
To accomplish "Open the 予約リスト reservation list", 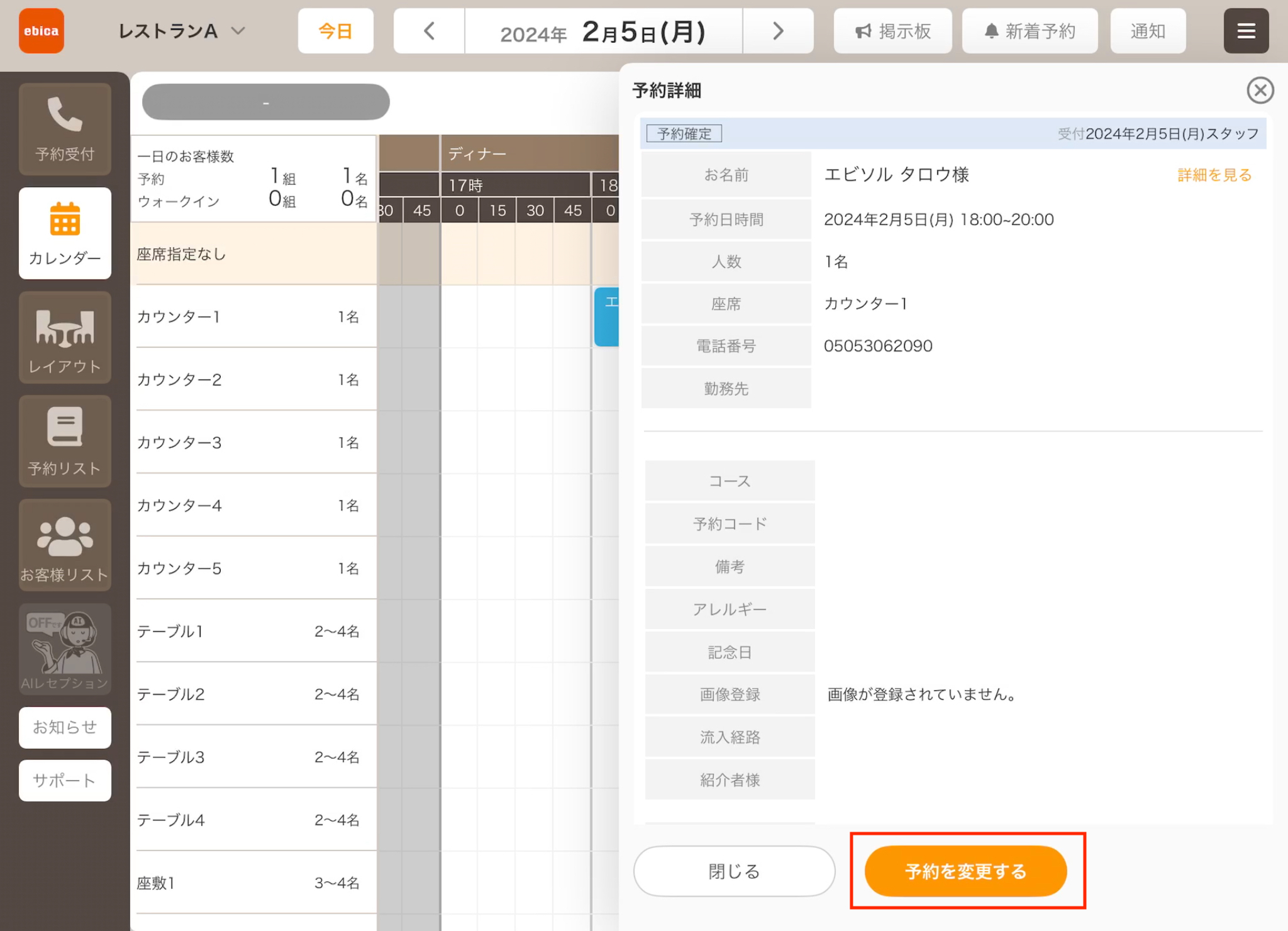I will coord(65,442).
